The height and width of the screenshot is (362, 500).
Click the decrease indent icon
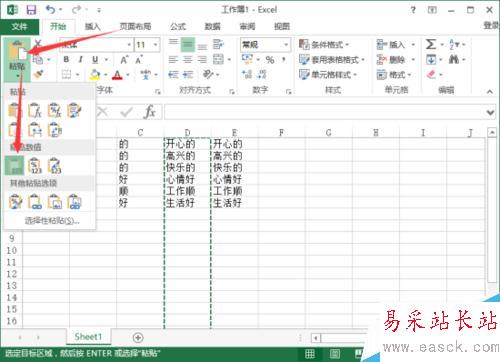point(173,74)
